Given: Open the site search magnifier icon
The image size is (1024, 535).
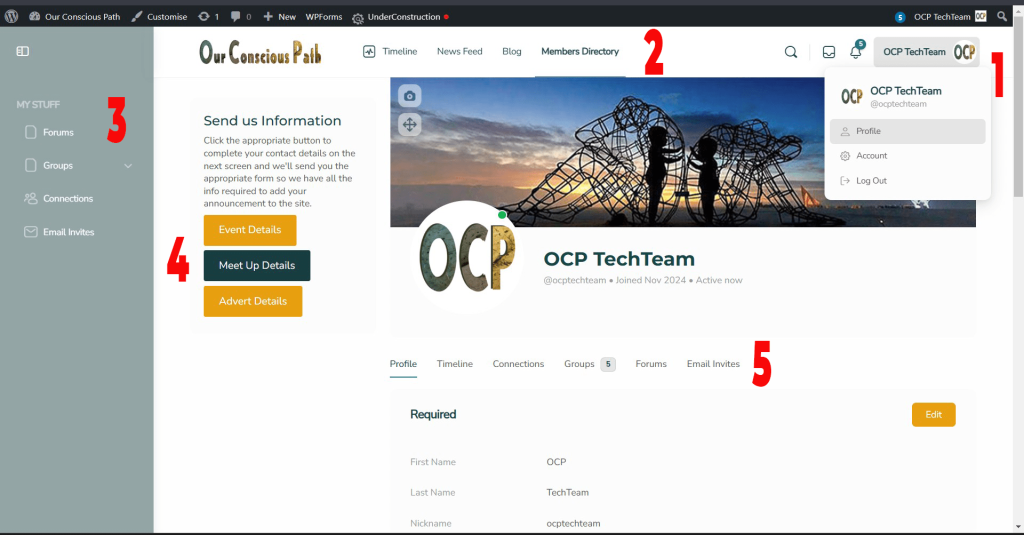Looking at the screenshot, I should coord(790,52).
